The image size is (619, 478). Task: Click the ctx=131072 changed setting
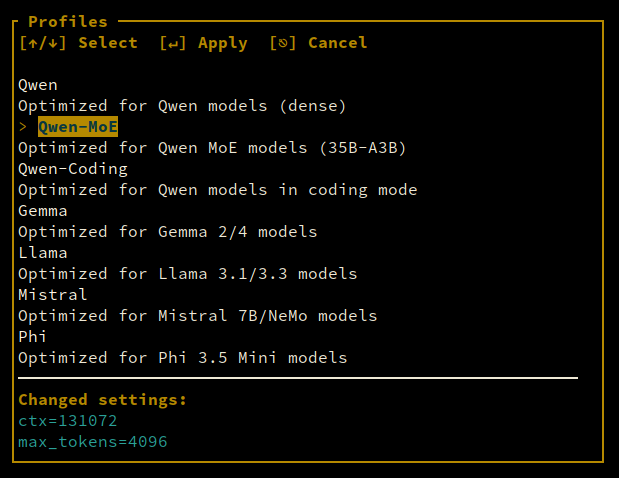(x=68, y=421)
